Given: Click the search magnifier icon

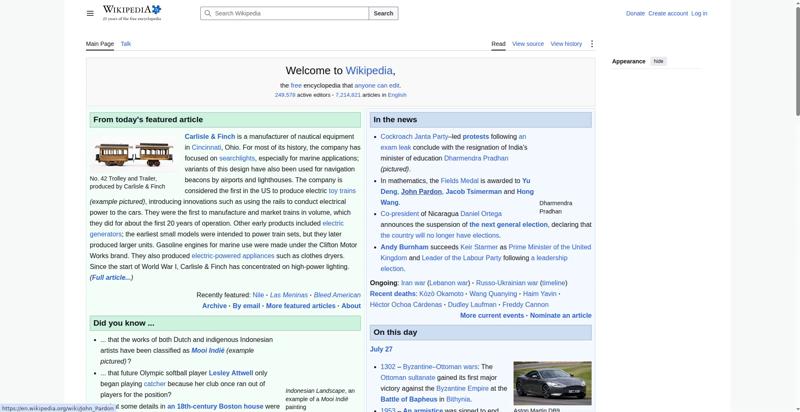Looking at the screenshot, I should click(208, 13).
